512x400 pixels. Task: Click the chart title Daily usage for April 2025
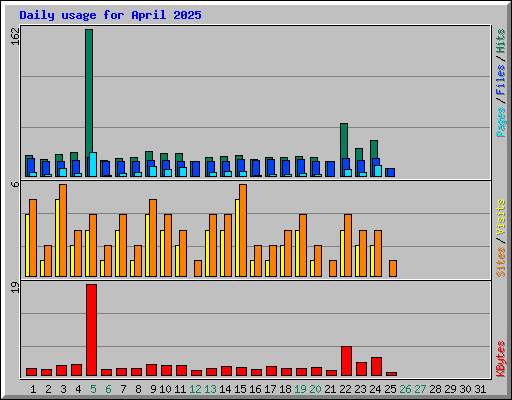coord(110,15)
